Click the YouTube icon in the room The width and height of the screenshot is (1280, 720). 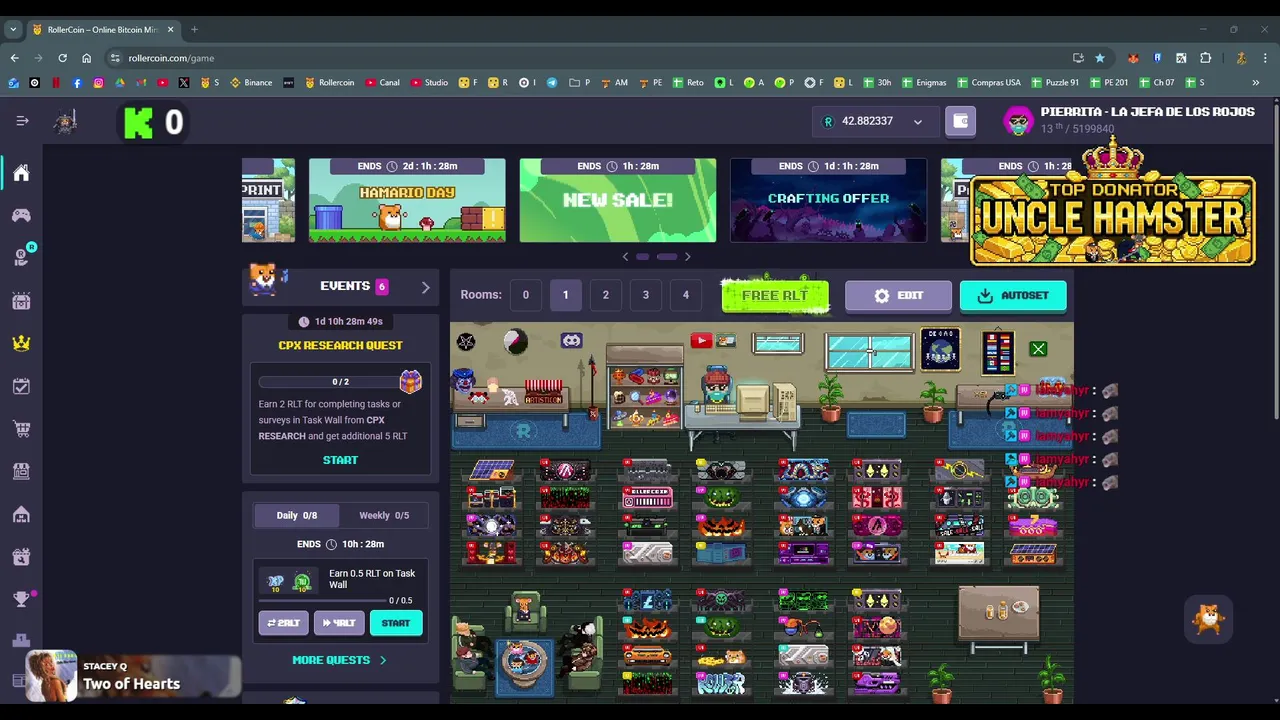(700, 341)
